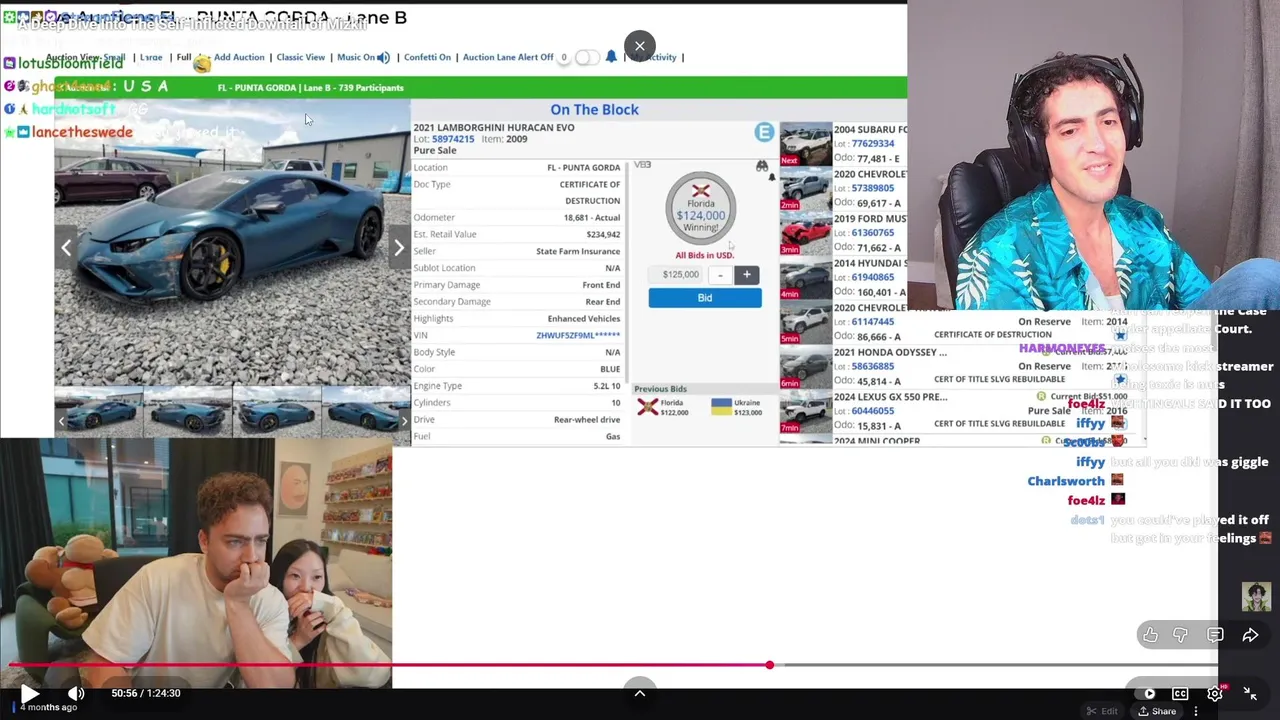The image size is (1280, 720).
Task: Close overlay with the X button
Action: 640,46
